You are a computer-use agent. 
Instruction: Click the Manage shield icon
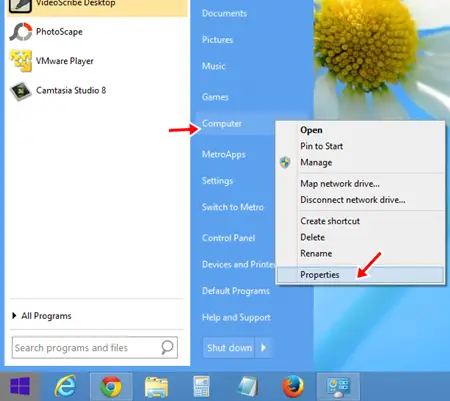pyautogui.click(x=285, y=162)
